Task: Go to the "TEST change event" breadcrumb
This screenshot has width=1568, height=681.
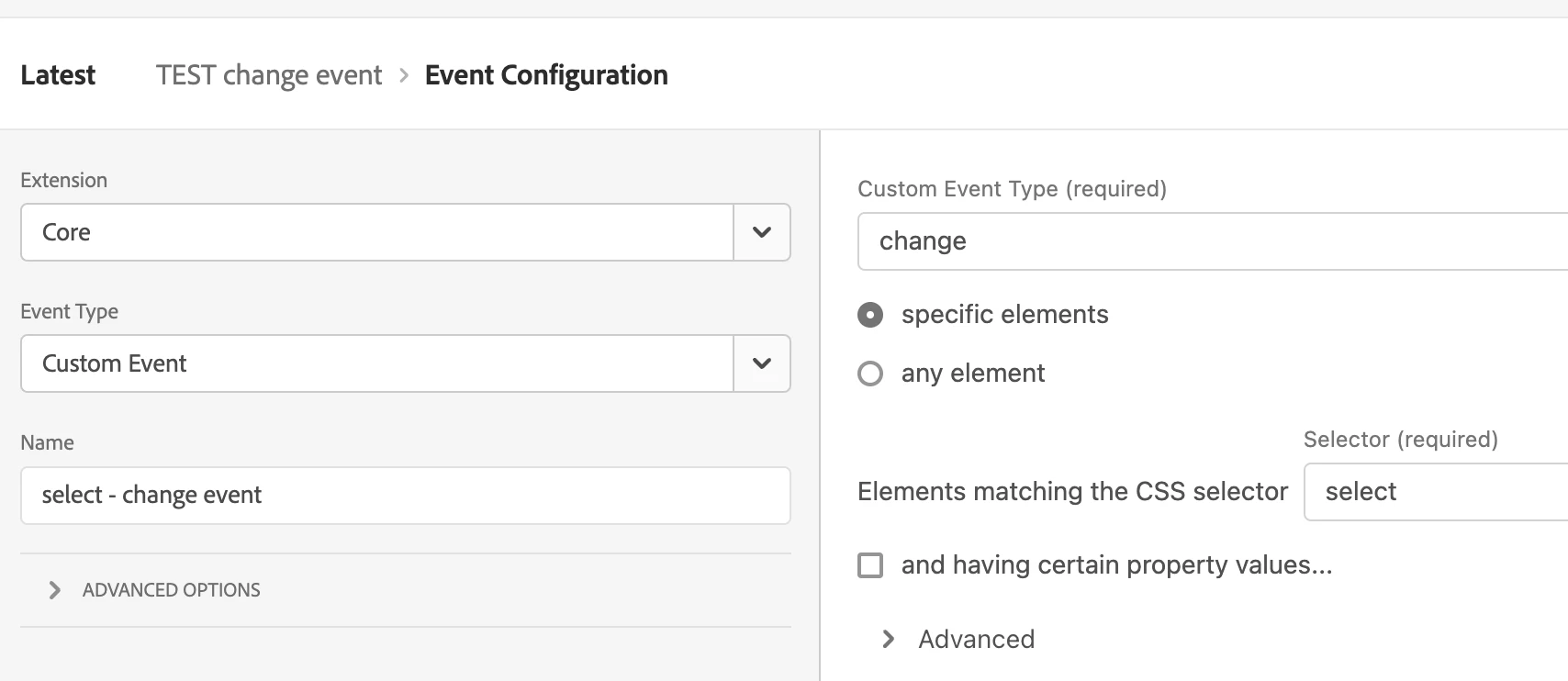Action: pos(269,75)
